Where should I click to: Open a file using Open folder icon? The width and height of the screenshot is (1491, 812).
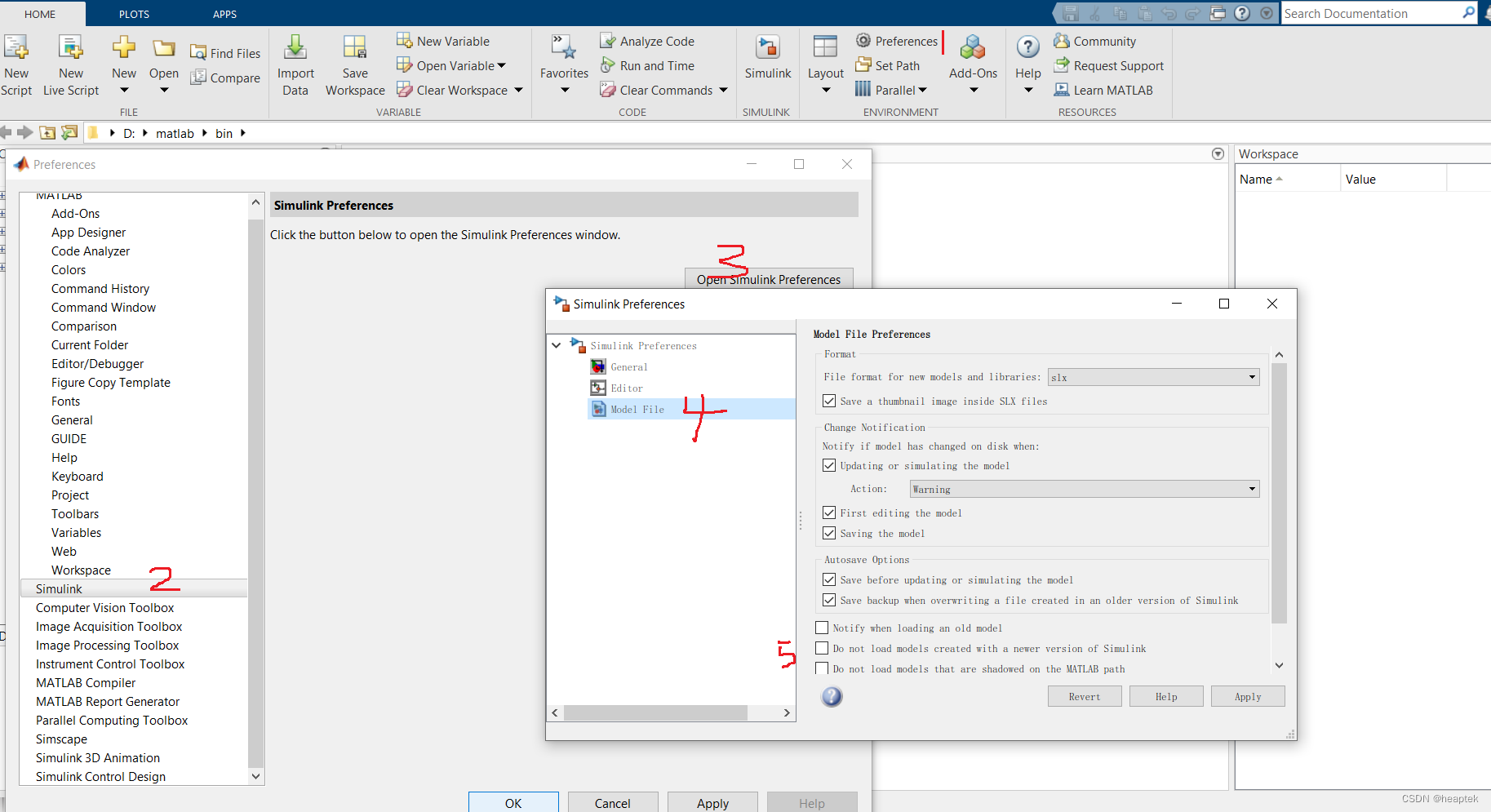pyautogui.click(x=164, y=48)
